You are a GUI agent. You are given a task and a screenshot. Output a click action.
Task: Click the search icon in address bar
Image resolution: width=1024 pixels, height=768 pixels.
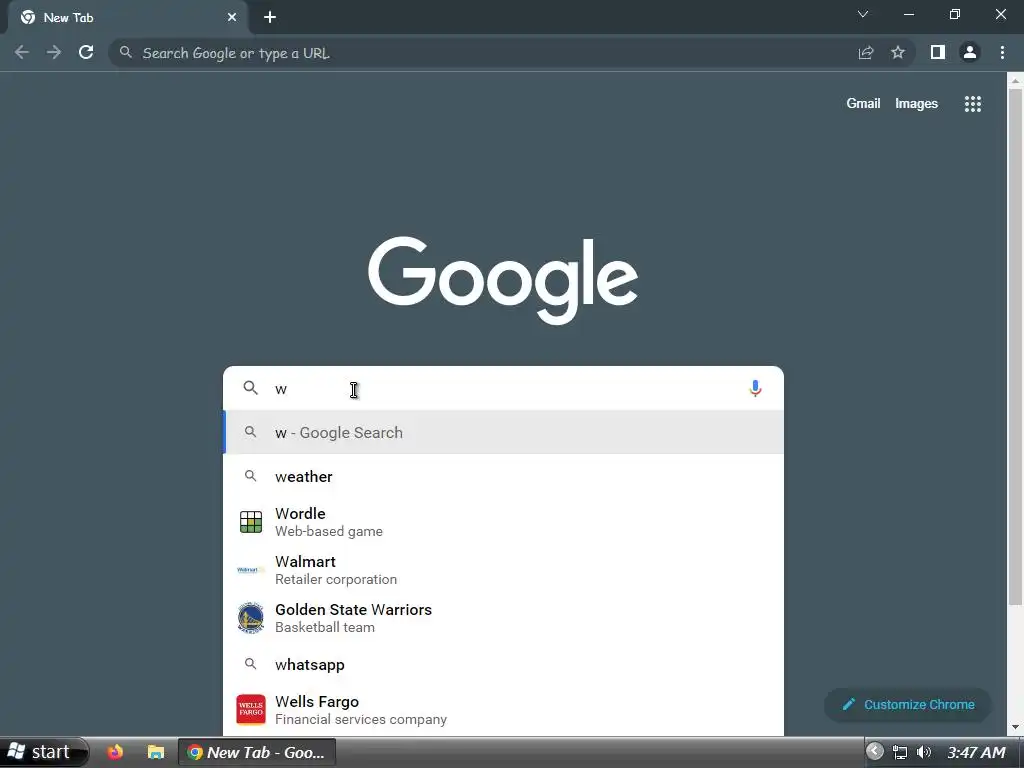coord(126,52)
